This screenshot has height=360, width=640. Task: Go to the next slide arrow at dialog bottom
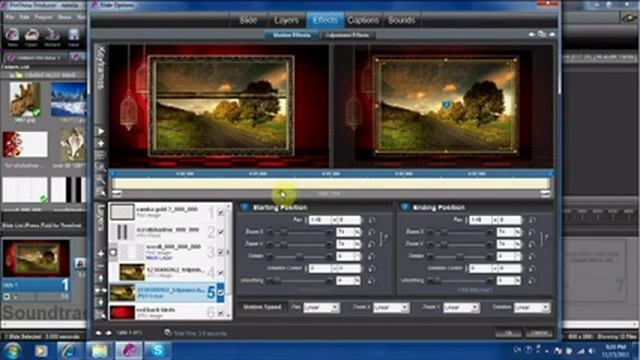[108, 333]
